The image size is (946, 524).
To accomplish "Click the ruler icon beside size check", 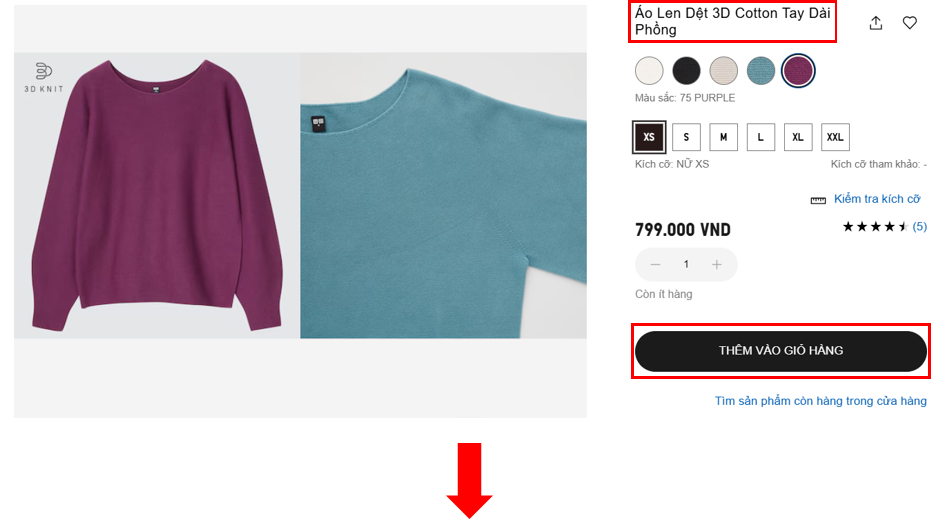I will (x=818, y=200).
